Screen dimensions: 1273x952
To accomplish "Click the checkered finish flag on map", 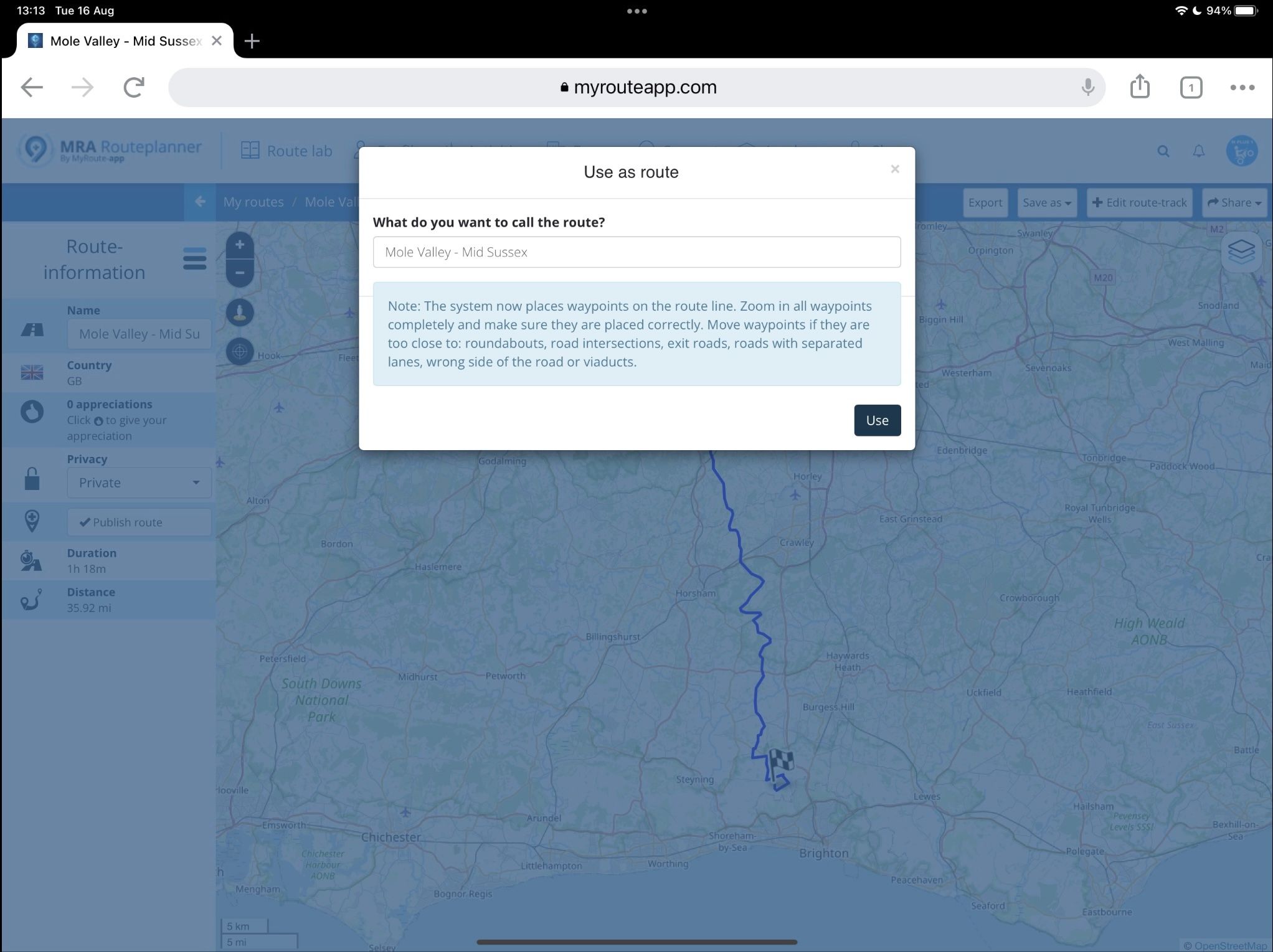I will [x=780, y=763].
